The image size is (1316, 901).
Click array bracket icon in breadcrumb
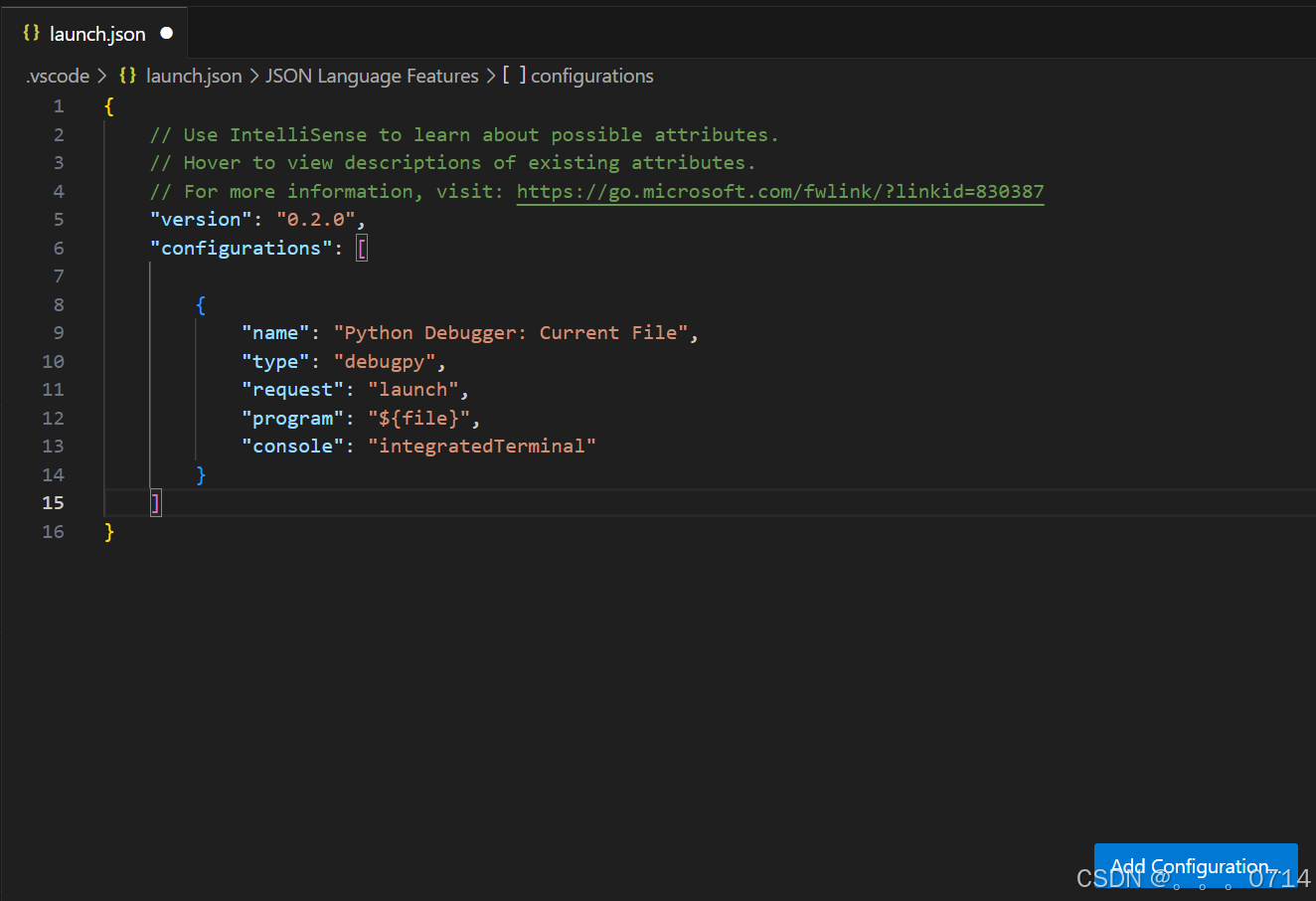(514, 76)
